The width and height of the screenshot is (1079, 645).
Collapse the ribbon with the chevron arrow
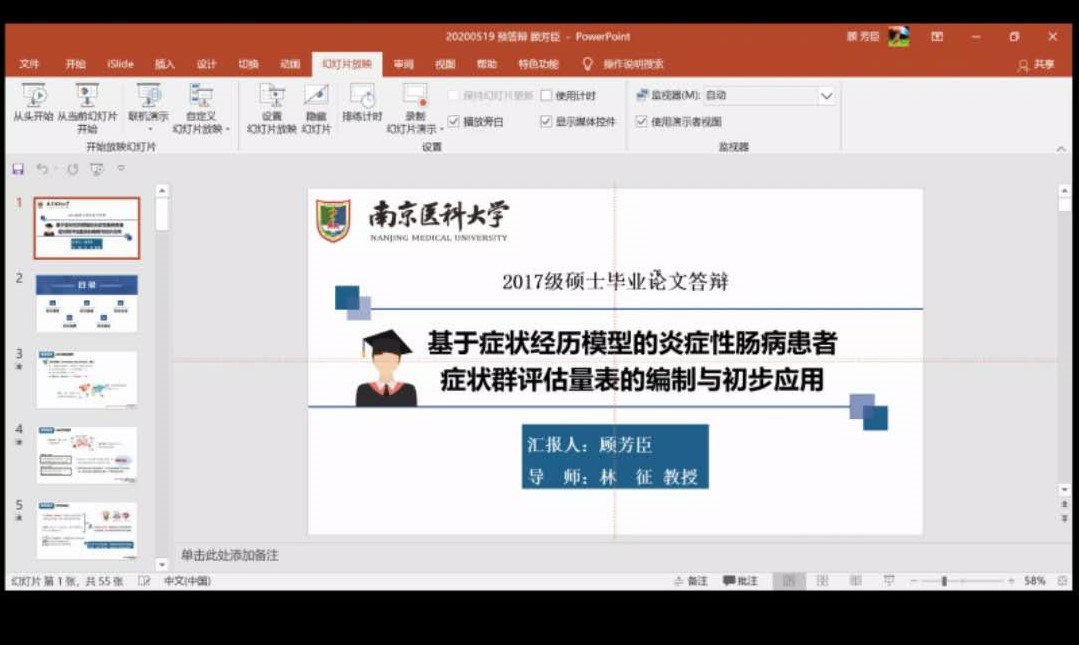point(1061,149)
